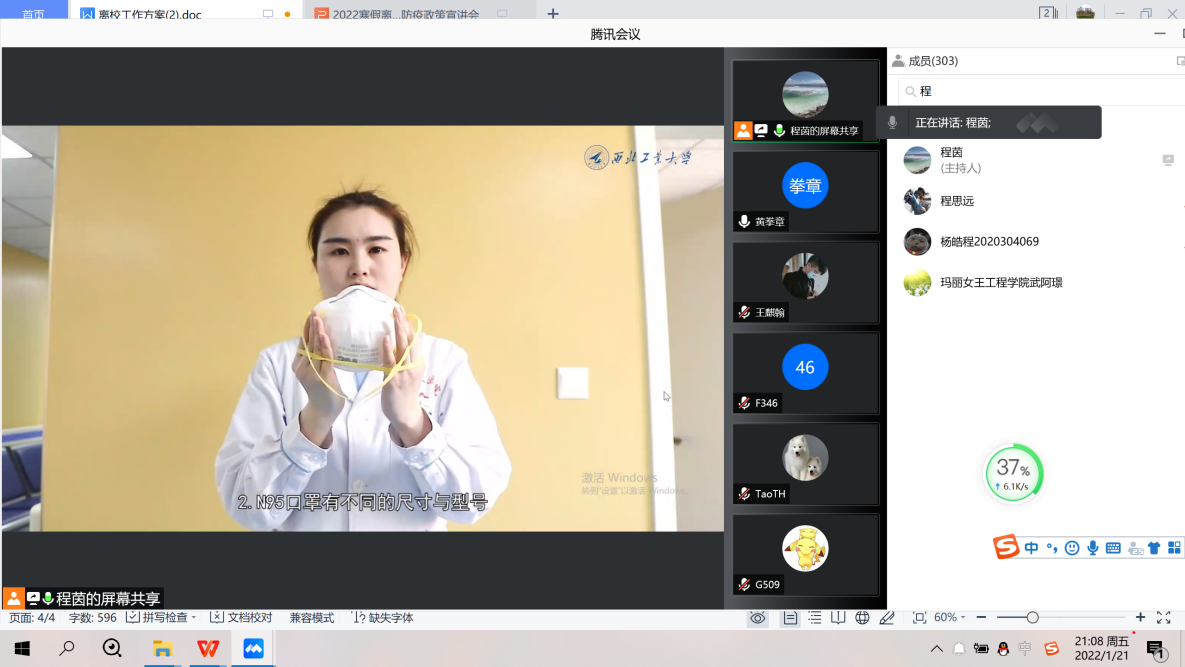The image size is (1185, 667).
Task: Switch to outline view in status bar
Action: 815,618
